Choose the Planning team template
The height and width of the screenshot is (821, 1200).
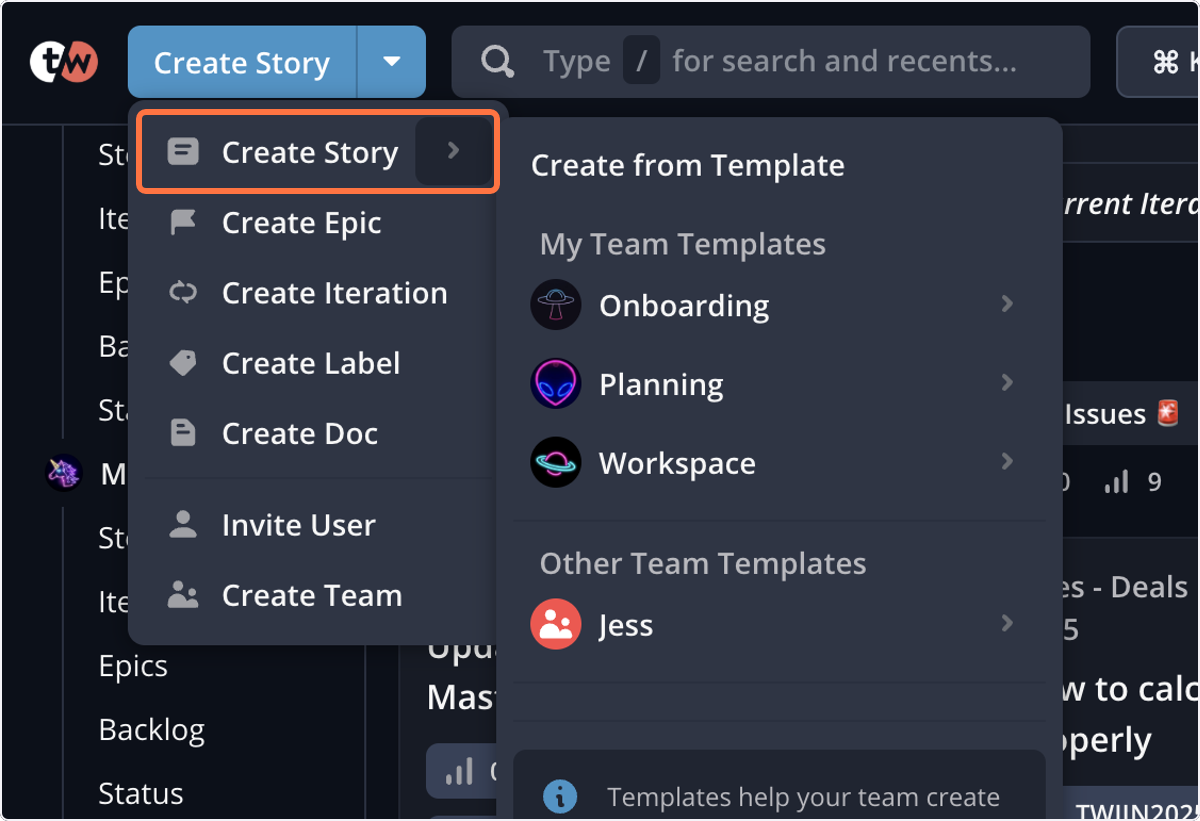pyautogui.click(x=778, y=384)
